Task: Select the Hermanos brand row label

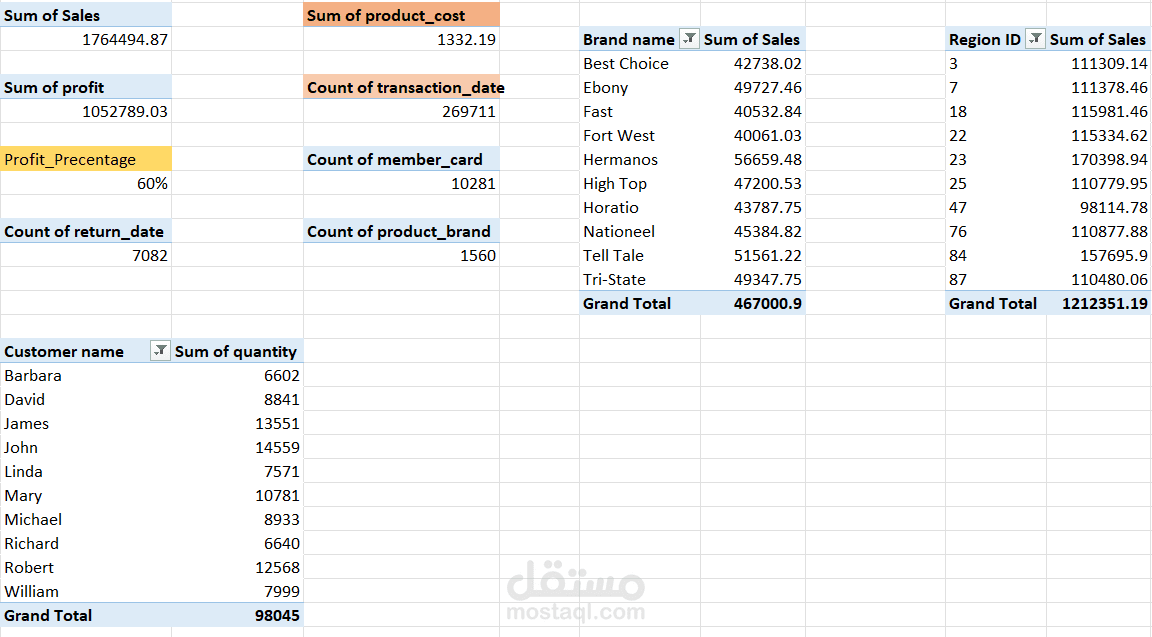Action: point(620,160)
